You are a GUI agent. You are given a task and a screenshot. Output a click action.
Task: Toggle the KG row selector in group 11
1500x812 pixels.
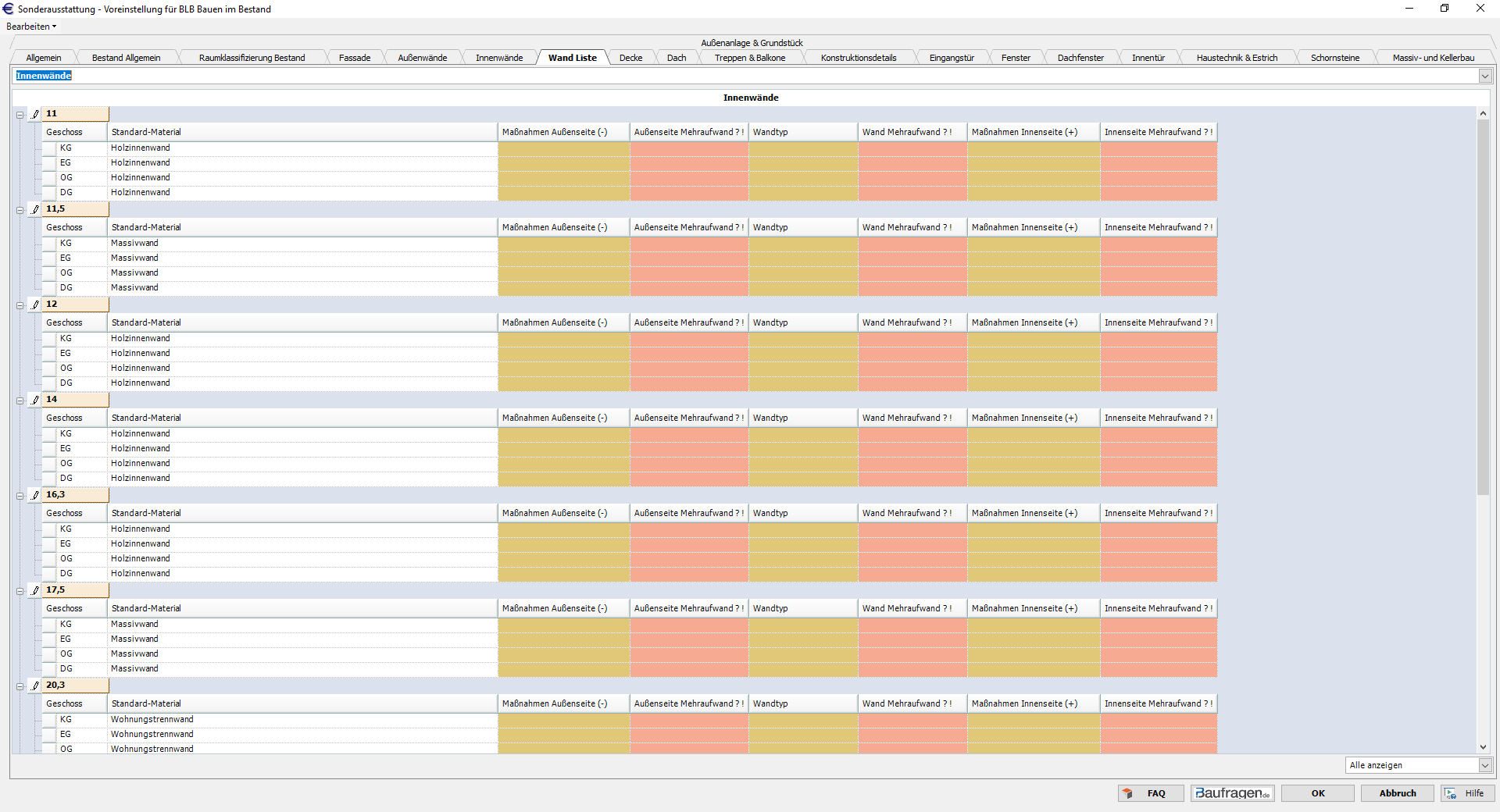(49, 148)
